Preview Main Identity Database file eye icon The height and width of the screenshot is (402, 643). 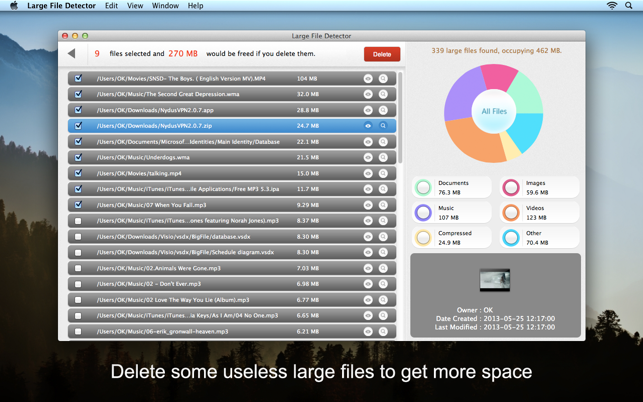point(368,142)
